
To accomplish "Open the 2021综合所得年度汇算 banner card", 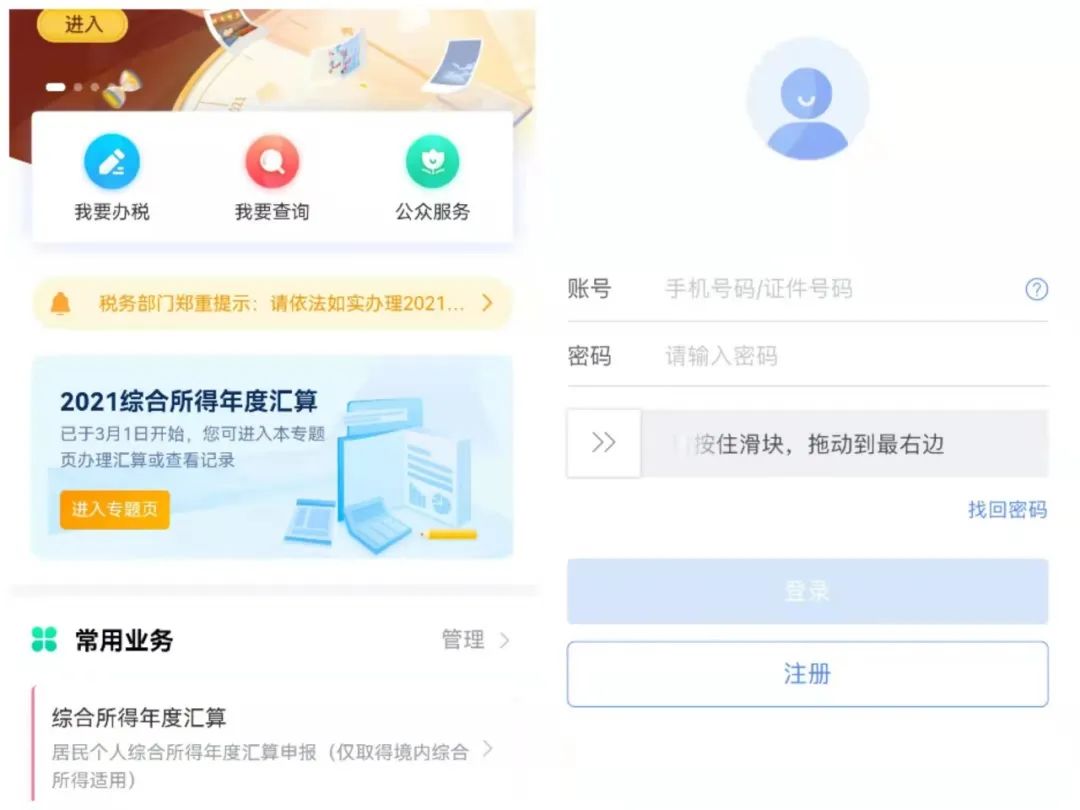I will click(x=272, y=457).
